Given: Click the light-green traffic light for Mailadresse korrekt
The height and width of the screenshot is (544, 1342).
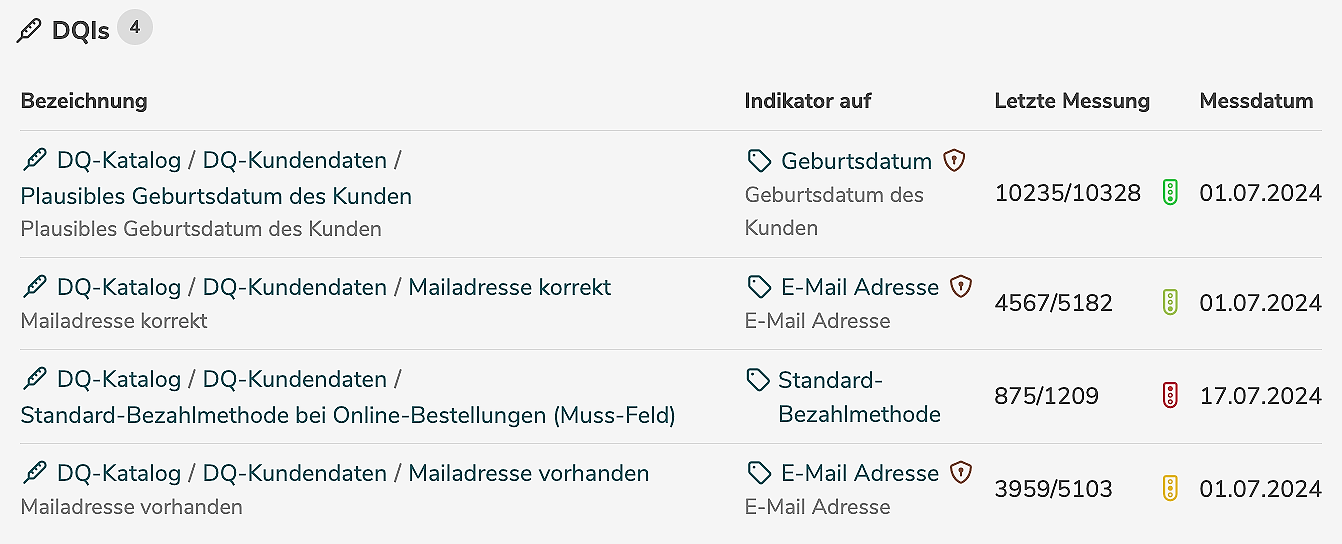Looking at the screenshot, I should click(1170, 303).
